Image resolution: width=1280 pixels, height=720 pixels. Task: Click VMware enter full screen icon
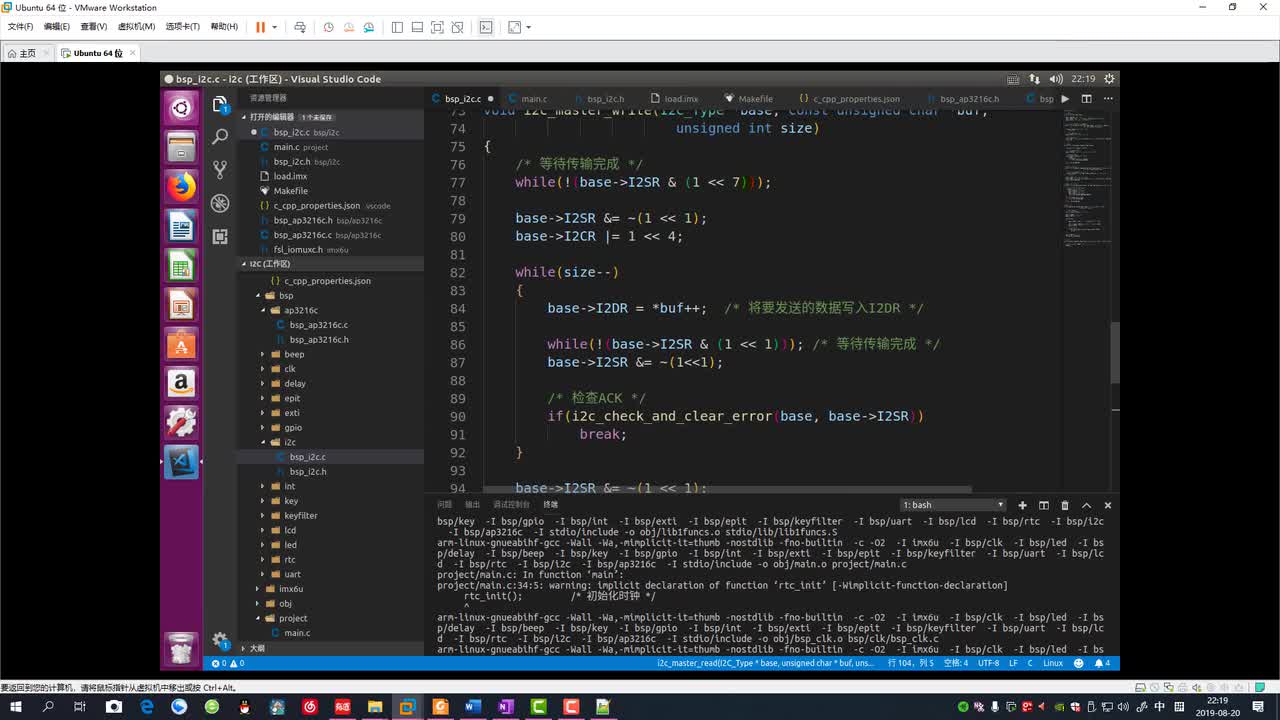pyautogui.click(x=437, y=27)
